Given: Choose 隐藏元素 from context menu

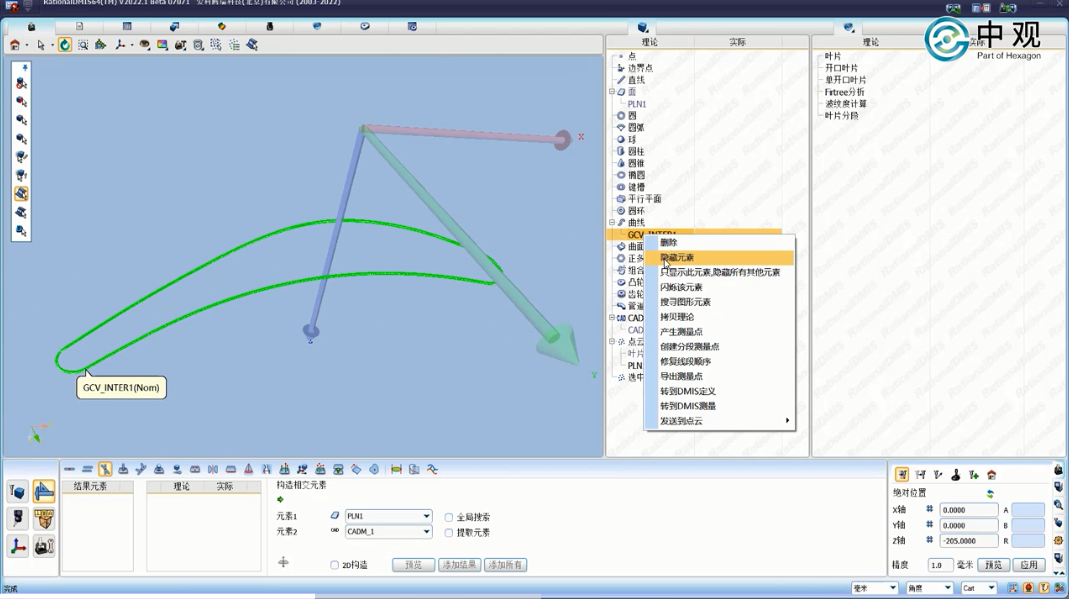Looking at the screenshot, I should tap(677, 258).
